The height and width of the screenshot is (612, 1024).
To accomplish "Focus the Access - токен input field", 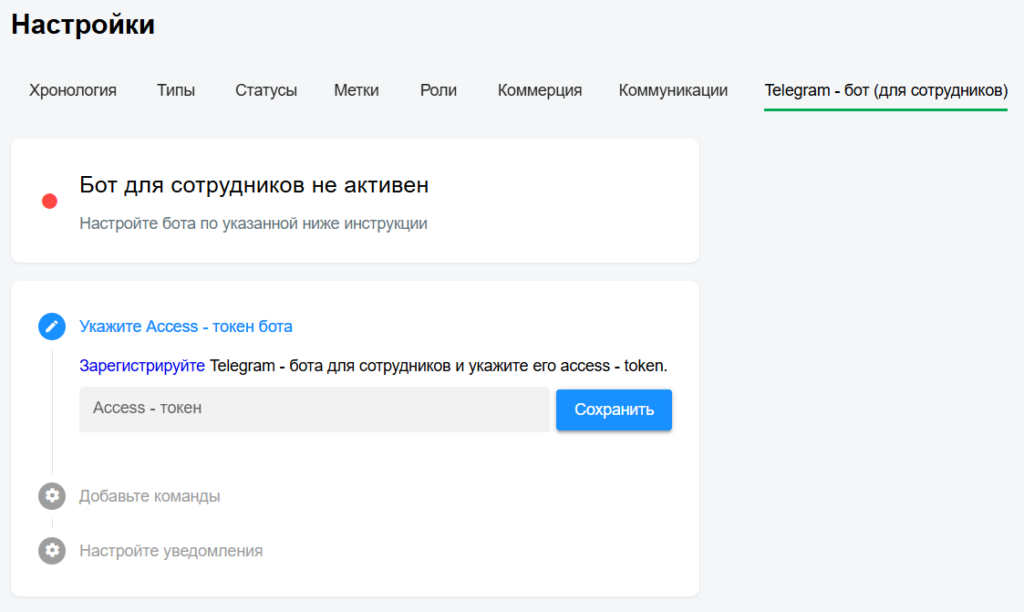I will pyautogui.click(x=314, y=409).
